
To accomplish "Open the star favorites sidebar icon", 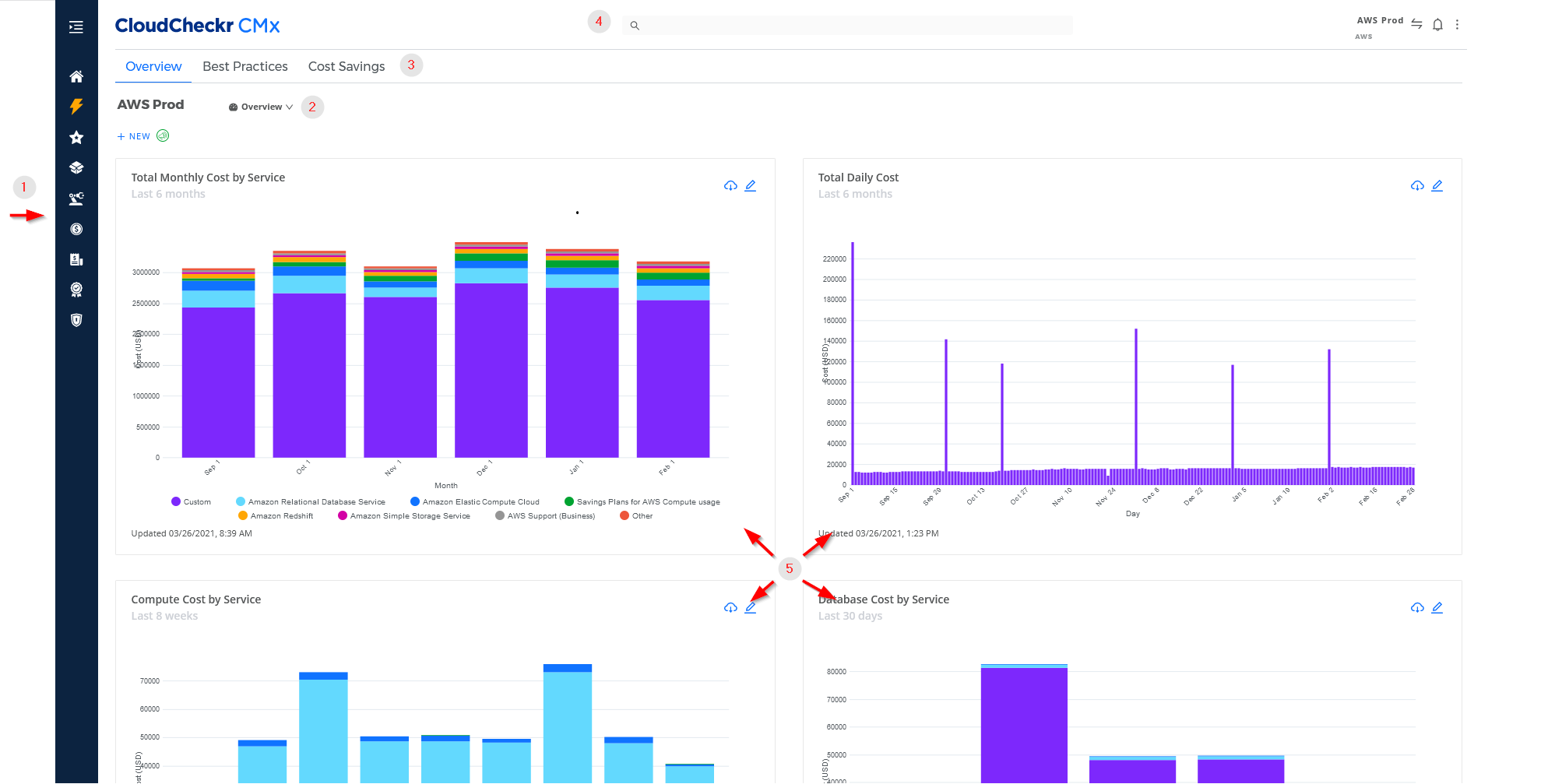I will click(x=76, y=137).
